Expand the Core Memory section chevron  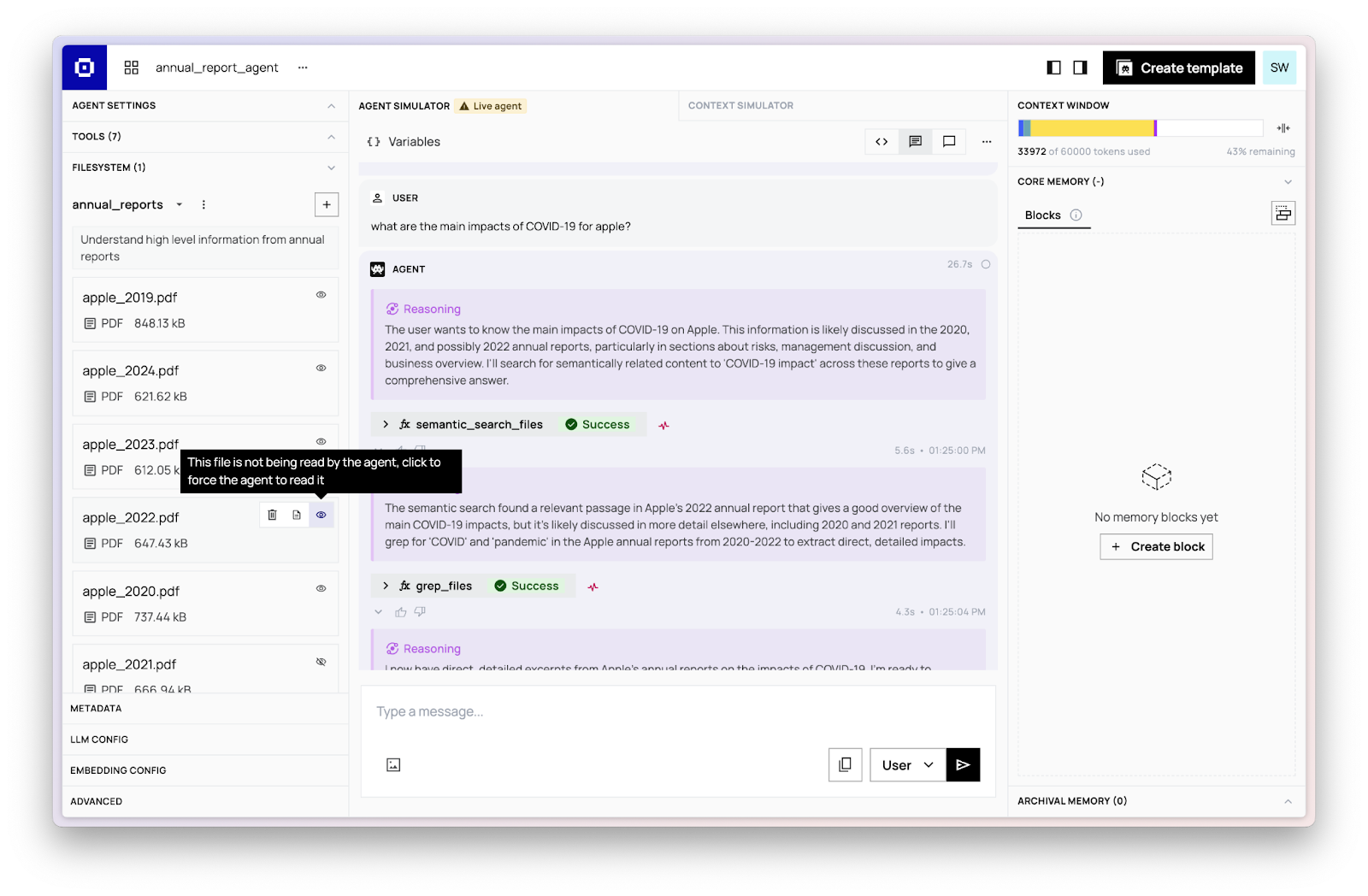click(x=1288, y=182)
